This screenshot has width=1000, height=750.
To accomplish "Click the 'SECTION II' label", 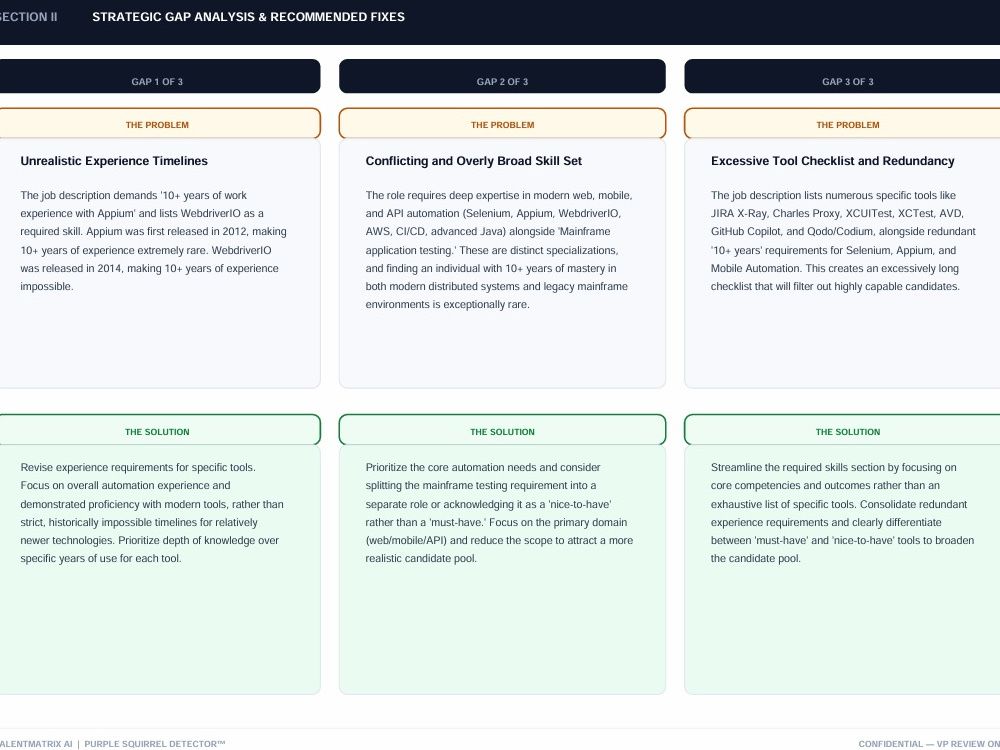I will click(x=28, y=17).
